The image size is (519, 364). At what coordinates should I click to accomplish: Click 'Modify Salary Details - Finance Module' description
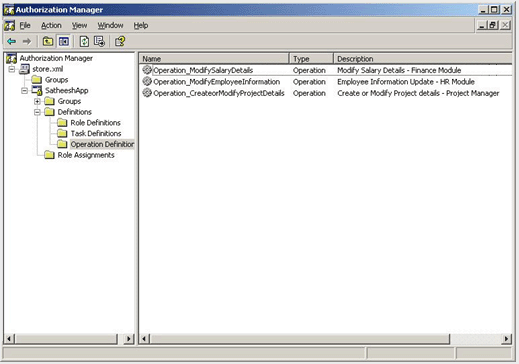click(399, 70)
